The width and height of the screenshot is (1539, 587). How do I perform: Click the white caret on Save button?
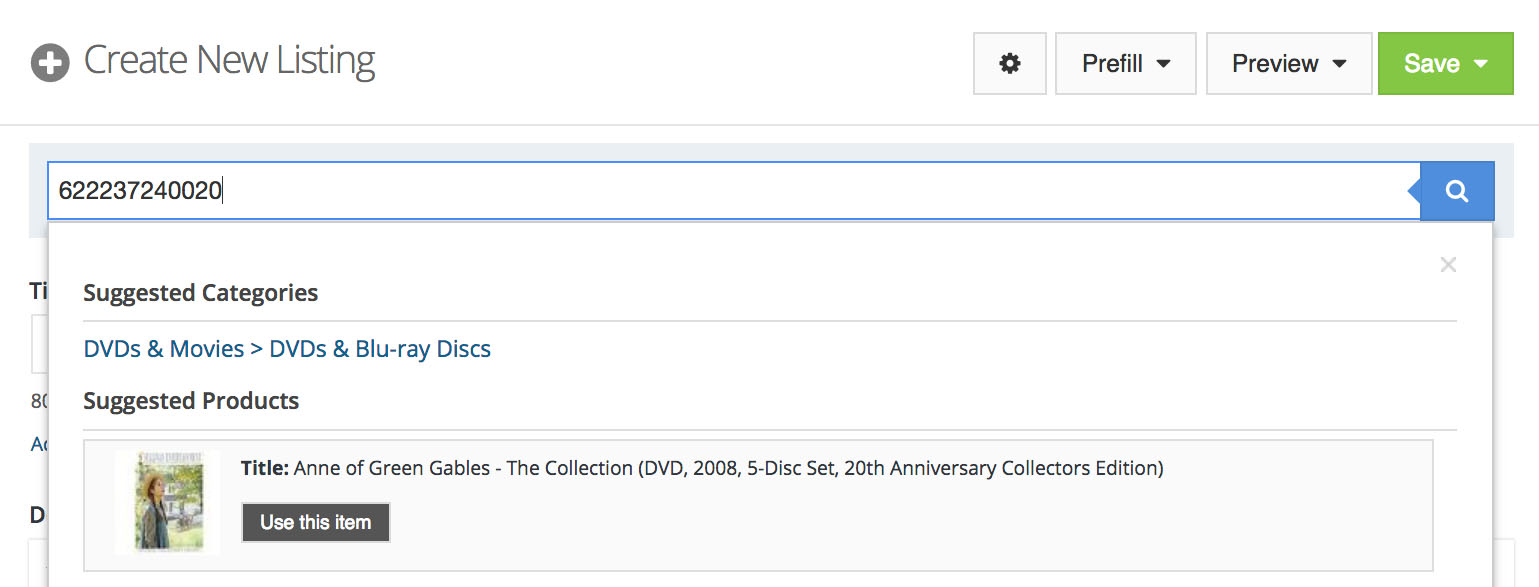[x=1481, y=64]
